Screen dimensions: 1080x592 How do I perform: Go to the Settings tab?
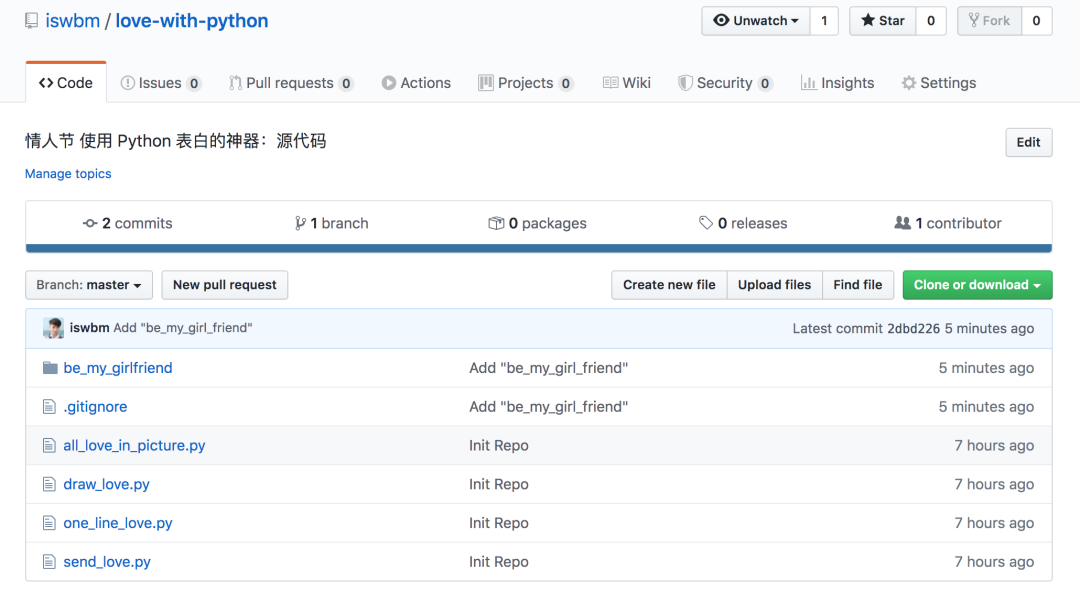939,83
